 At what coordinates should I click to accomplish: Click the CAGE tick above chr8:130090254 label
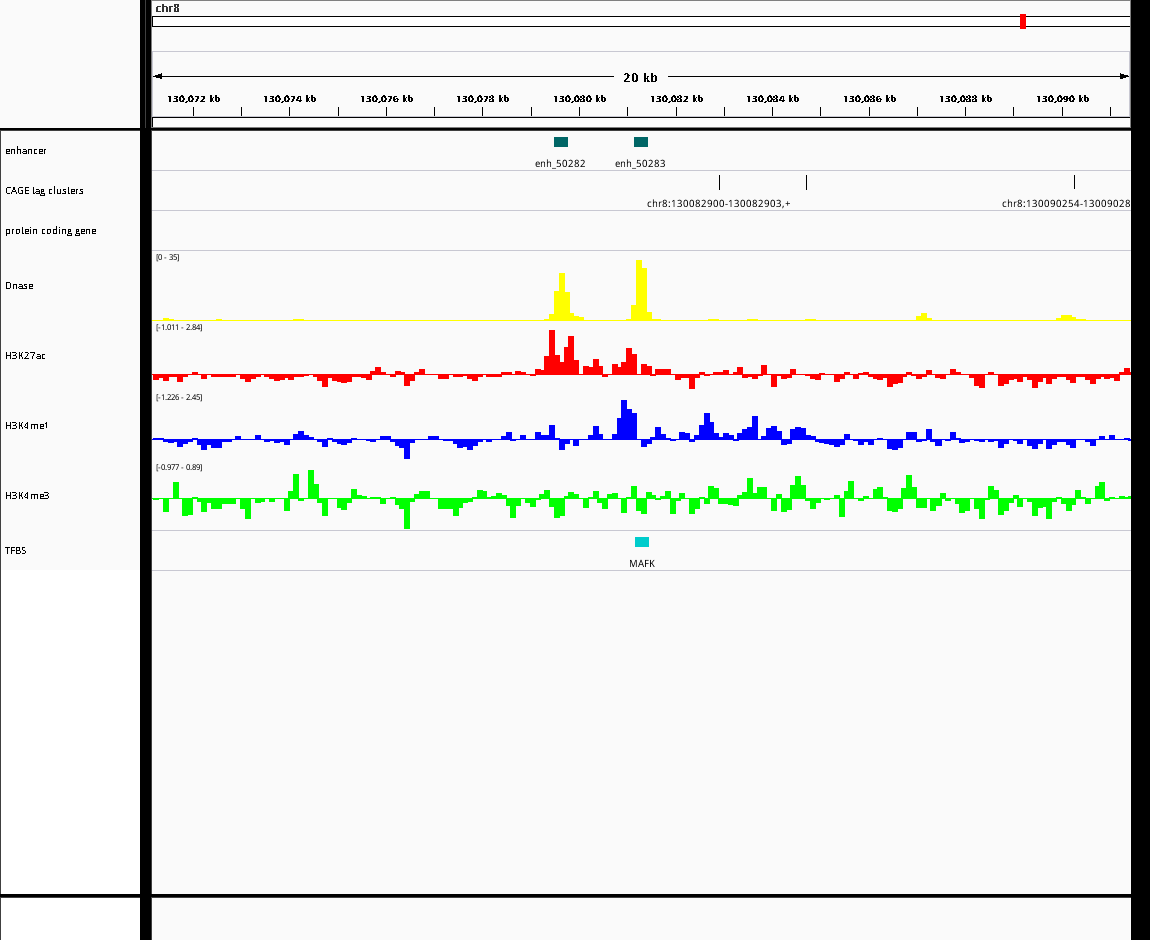point(1074,182)
